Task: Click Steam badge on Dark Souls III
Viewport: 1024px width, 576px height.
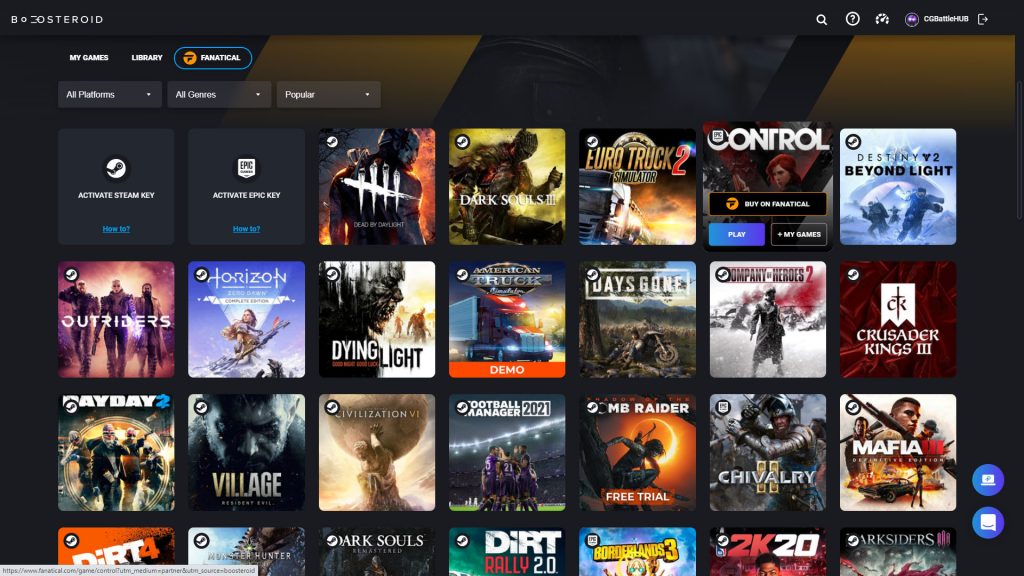Action: click(x=462, y=141)
